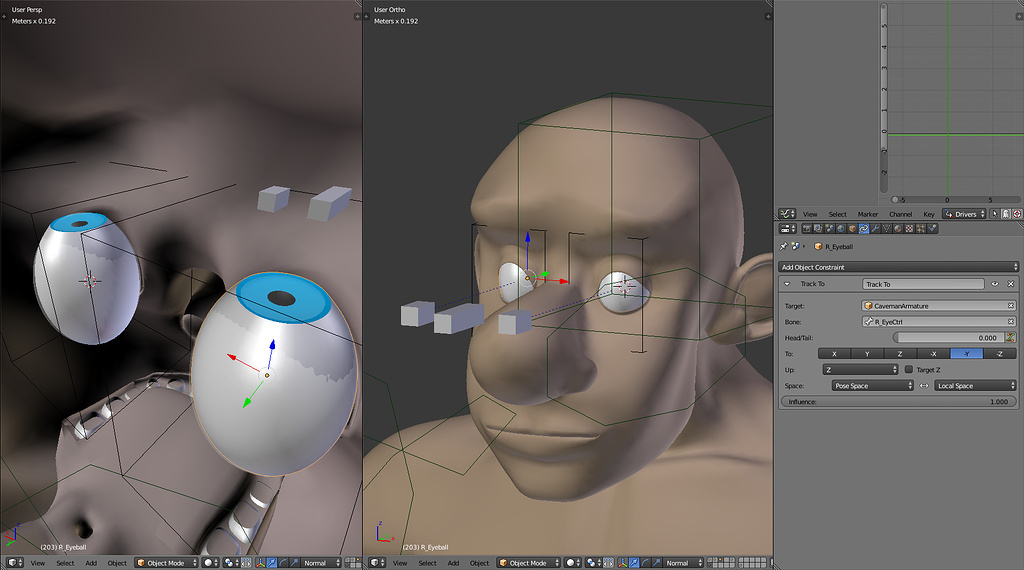Clear the CavemanArmature target field
Image resolution: width=1024 pixels, height=570 pixels.
click(1010, 306)
